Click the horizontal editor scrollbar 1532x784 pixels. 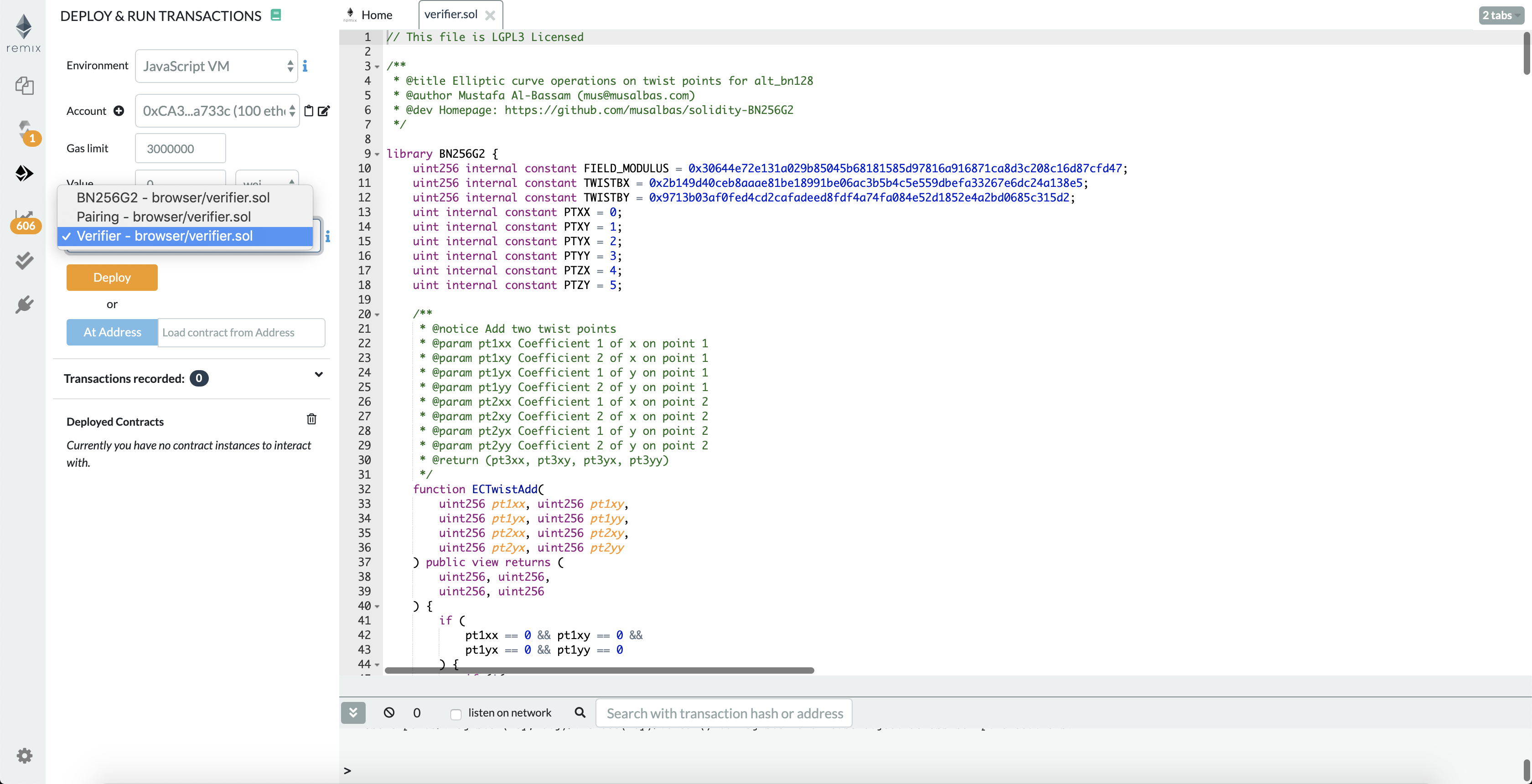coord(599,670)
